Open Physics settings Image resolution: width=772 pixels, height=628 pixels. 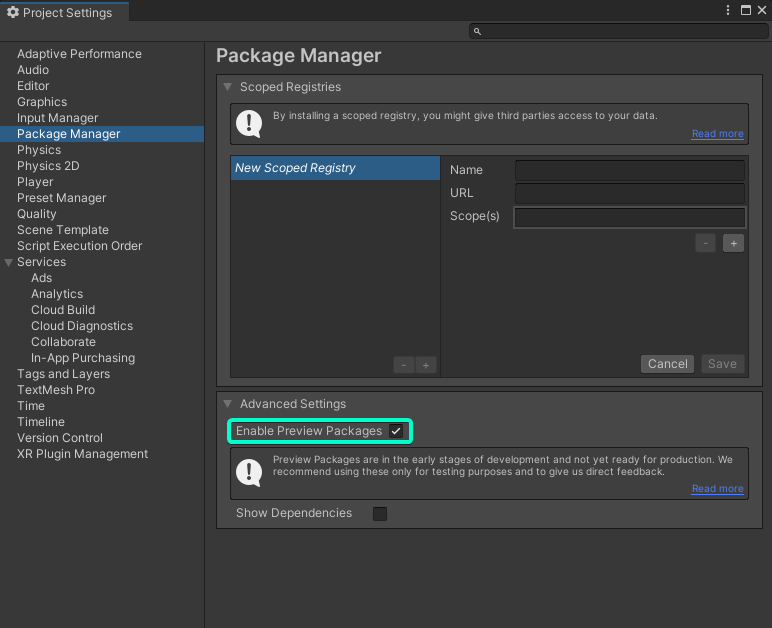[x=39, y=150]
